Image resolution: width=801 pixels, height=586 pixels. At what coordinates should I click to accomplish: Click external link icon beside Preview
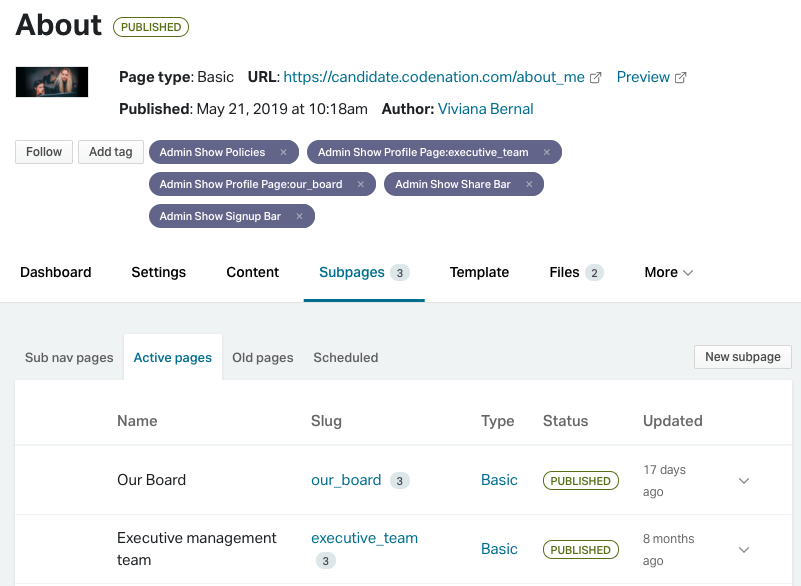pos(680,78)
